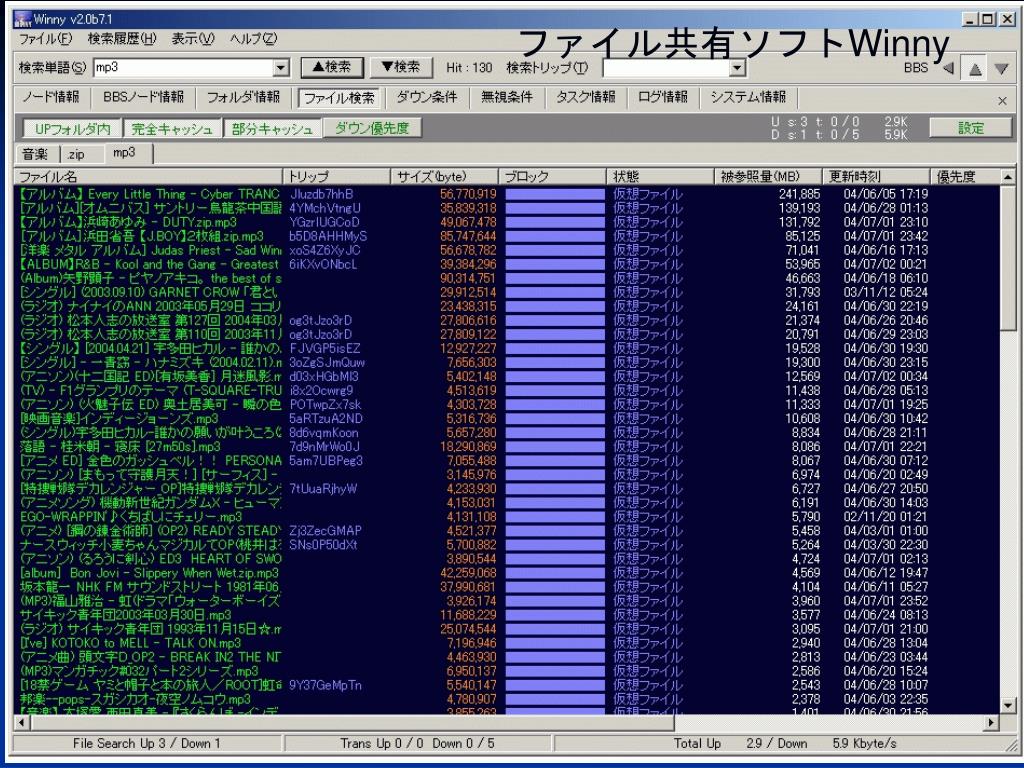Select file "[album] Bon Jovi - Slippery When Wet.zip.mp3"
Screen dimensions: 1024x768
tap(150, 573)
